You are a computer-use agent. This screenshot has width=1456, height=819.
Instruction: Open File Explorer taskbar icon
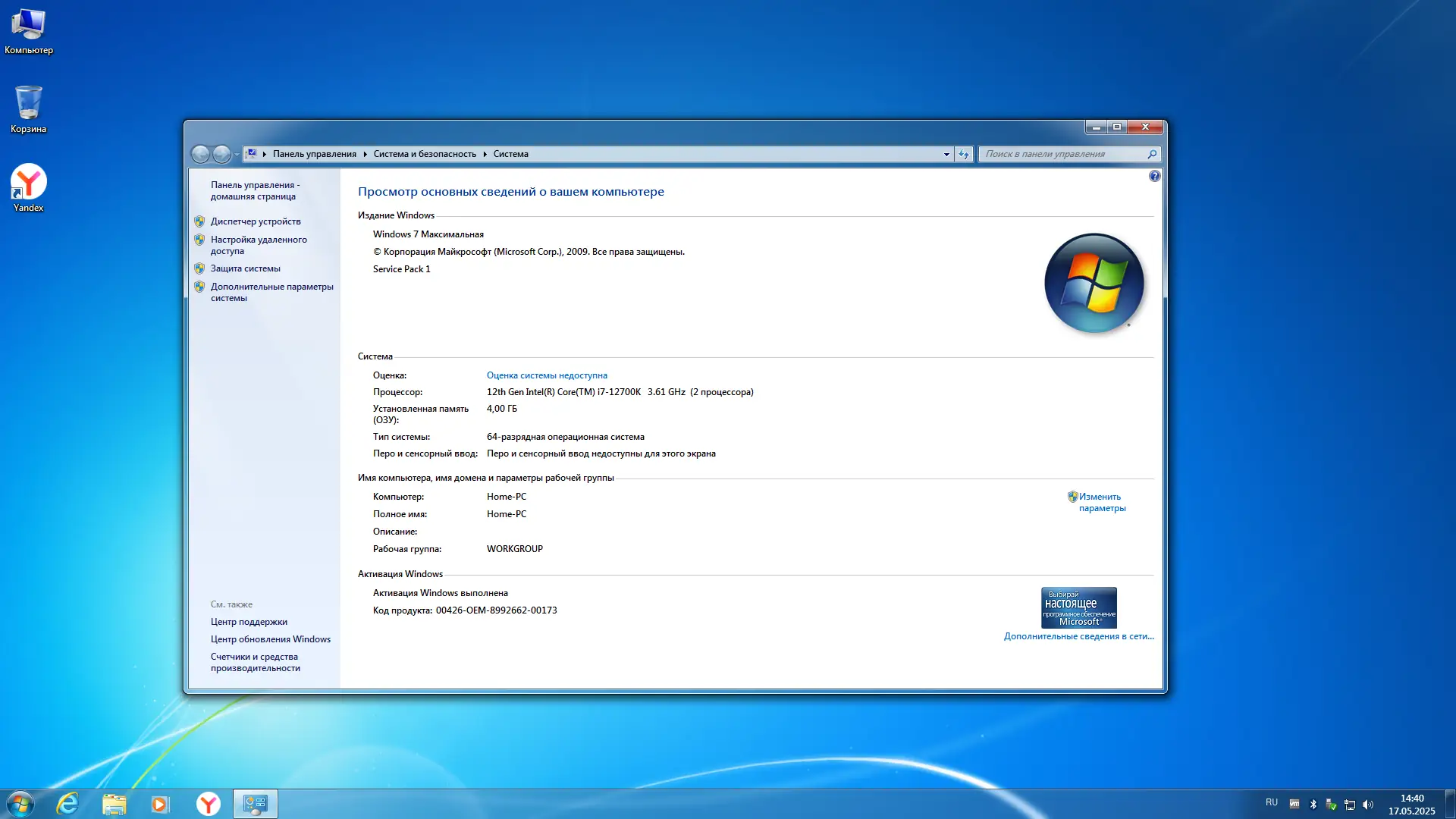(114, 804)
